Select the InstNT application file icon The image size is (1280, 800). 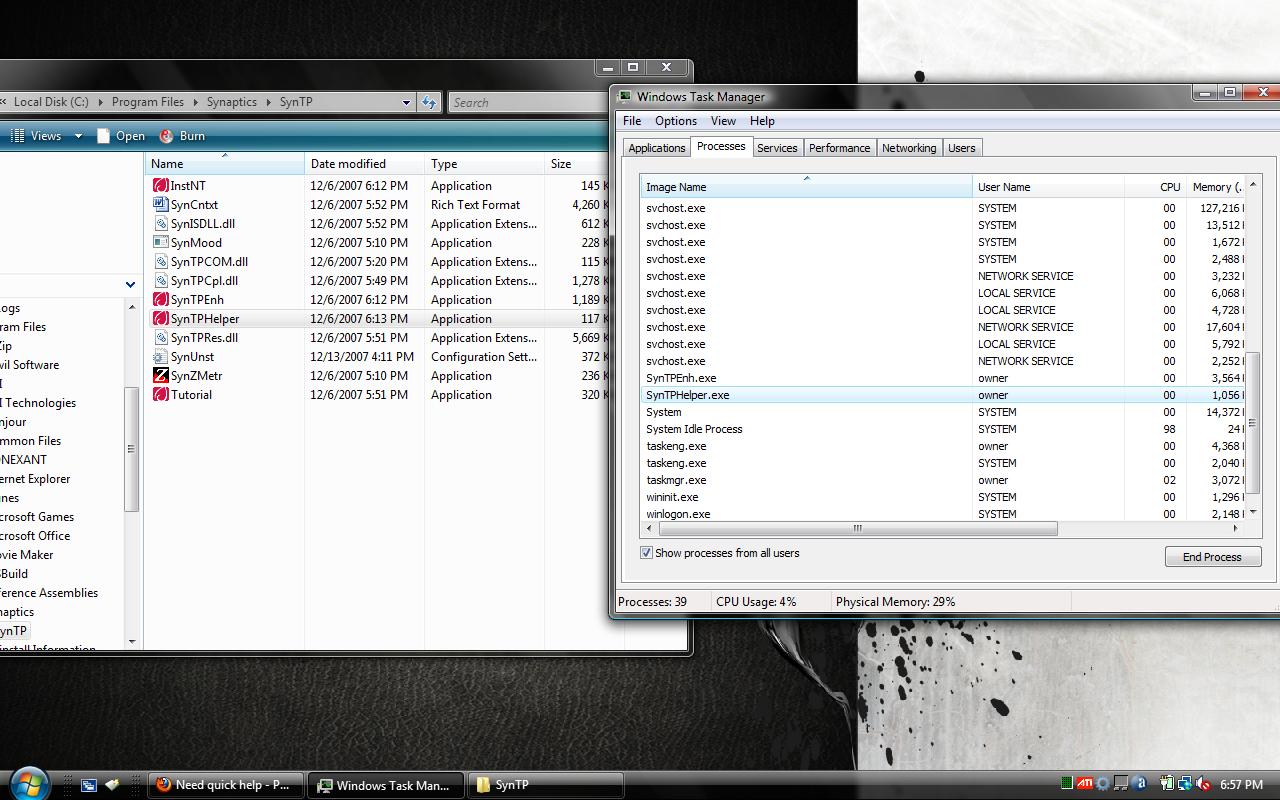click(160, 185)
